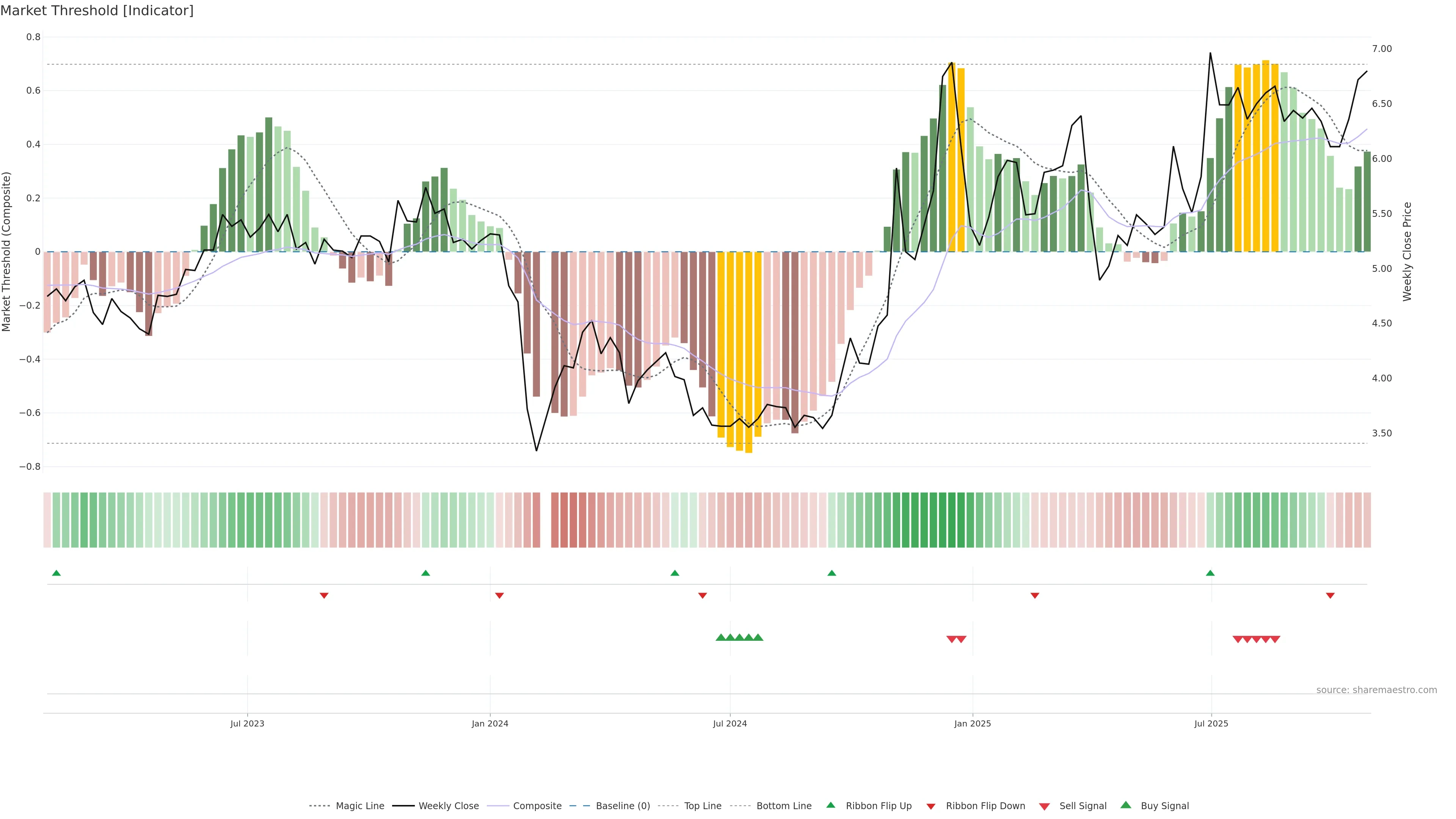Click the Weekly Close Price axis title
1456x819 pixels.
1407,251
